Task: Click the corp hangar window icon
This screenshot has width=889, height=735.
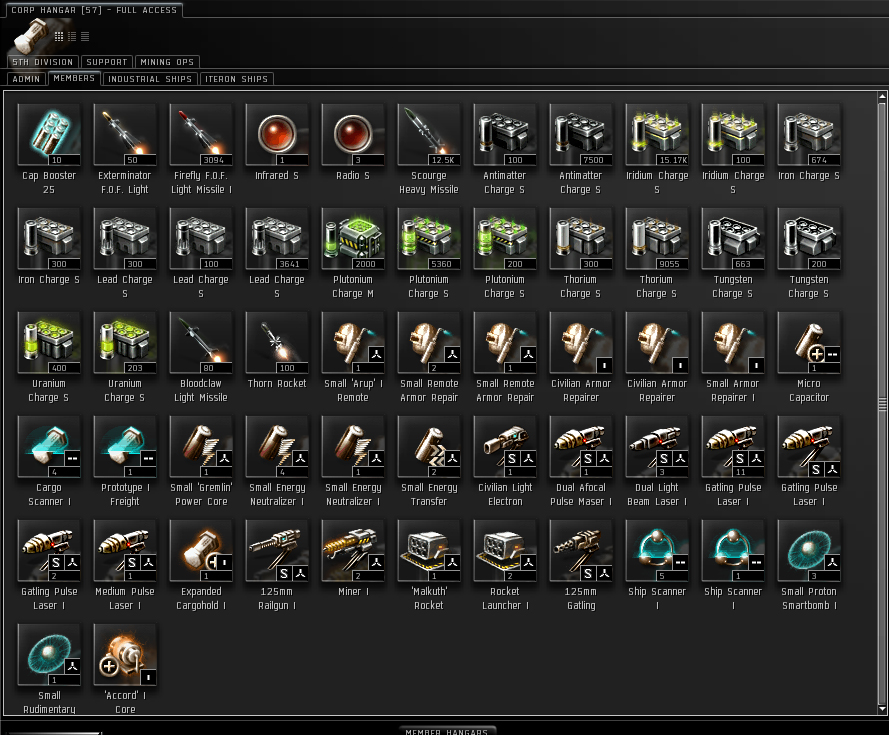Action: click(31, 35)
